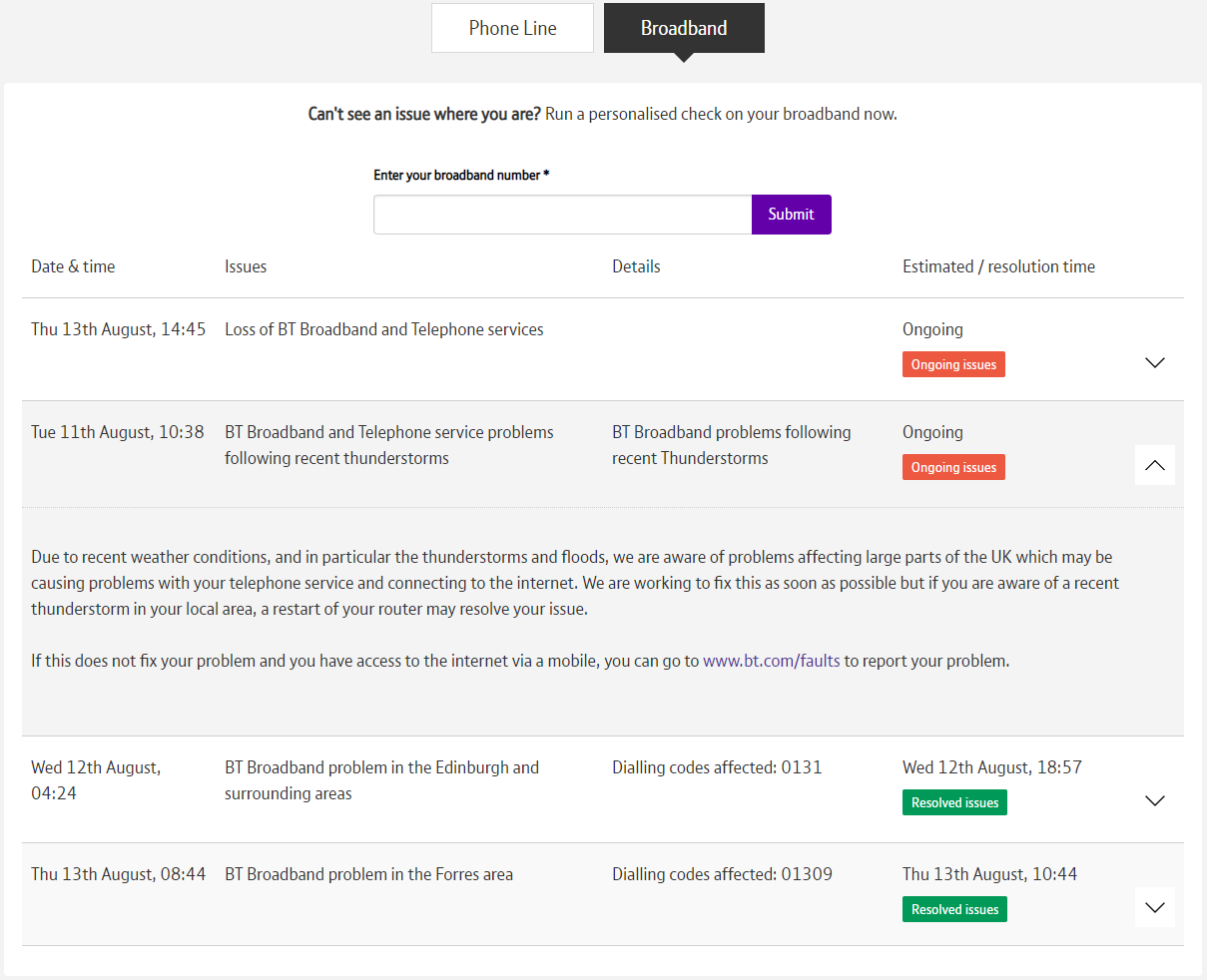Click Resolved issues badge for Forres problem
This screenshot has height=980, width=1207.
pyautogui.click(x=954, y=909)
